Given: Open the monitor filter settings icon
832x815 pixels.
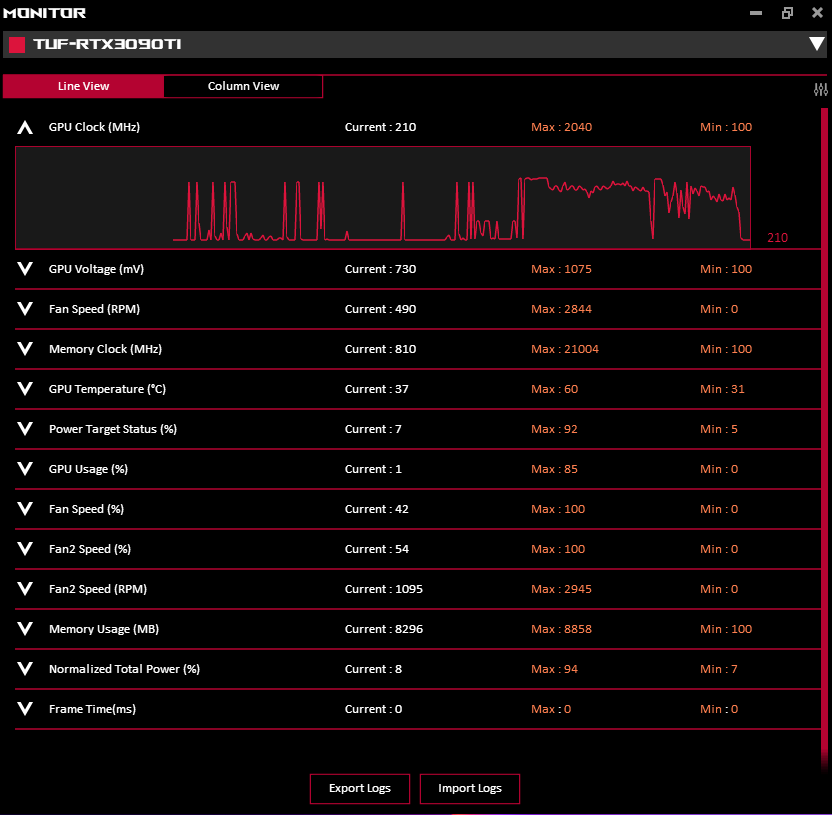Looking at the screenshot, I should (x=821, y=89).
